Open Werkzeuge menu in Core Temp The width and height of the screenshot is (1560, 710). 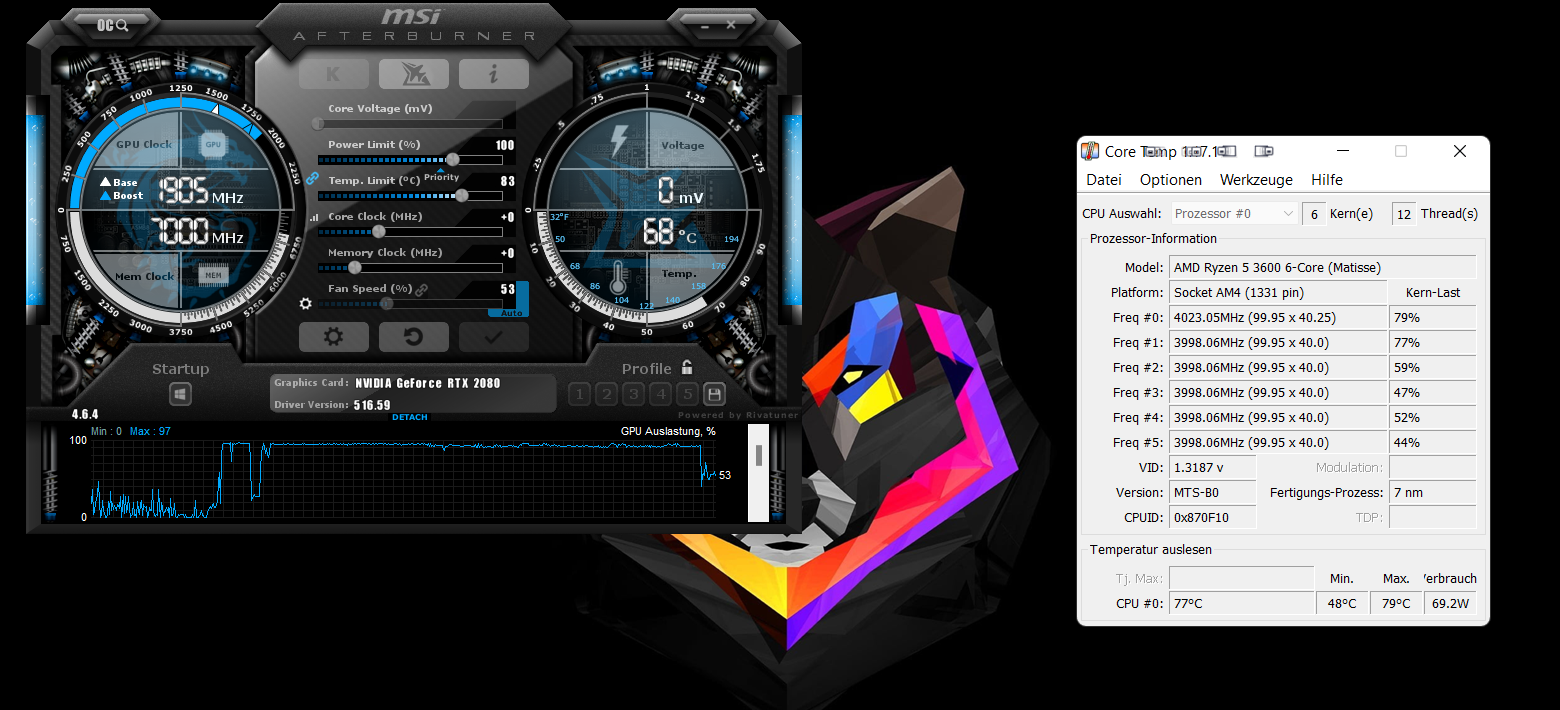click(x=1256, y=180)
